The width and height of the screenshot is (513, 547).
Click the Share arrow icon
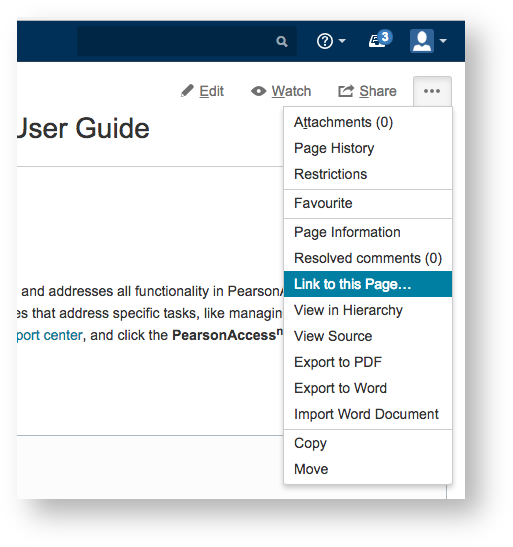point(346,91)
